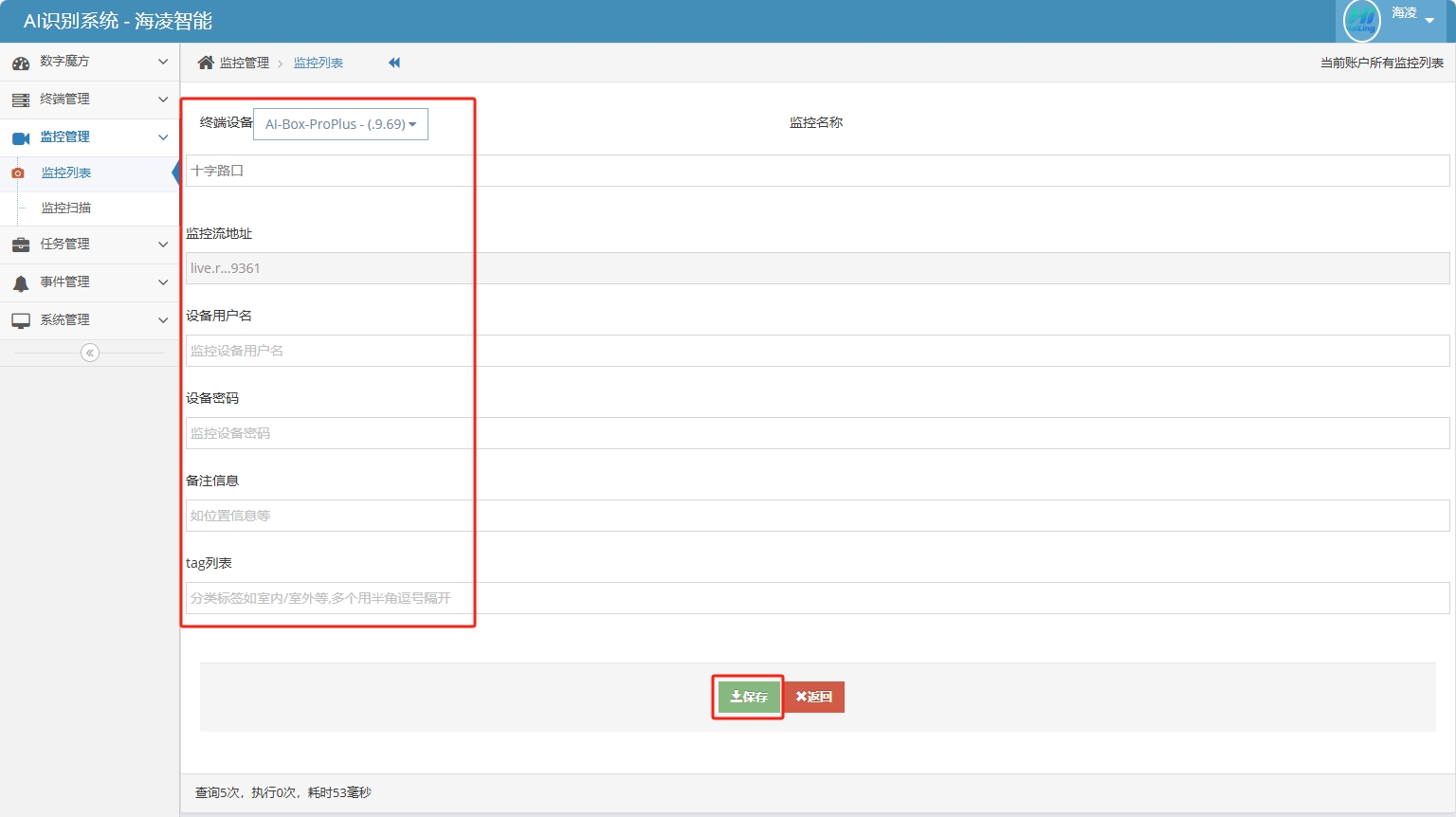The image size is (1456, 817).
Task: Click the green 保存 button
Action: click(x=749, y=697)
